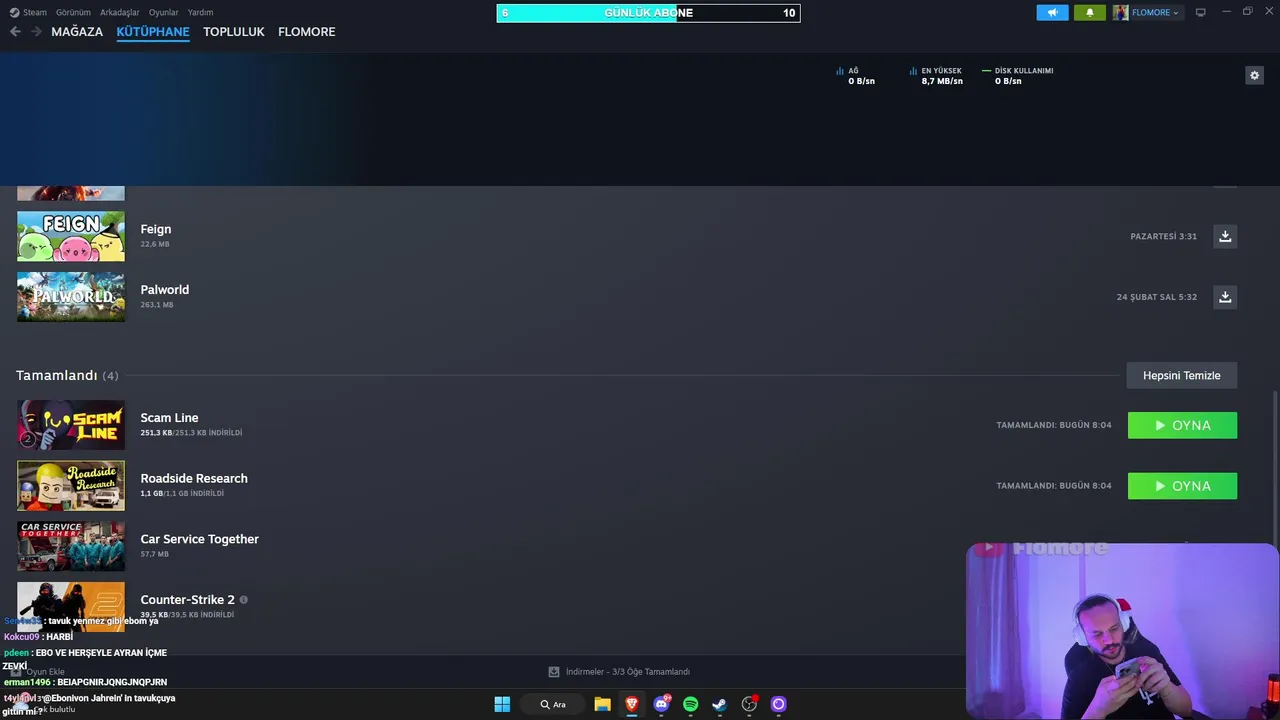Image resolution: width=1280 pixels, height=720 pixels.
Task: Click the Car Service Together title
Action: coord(200,539)
